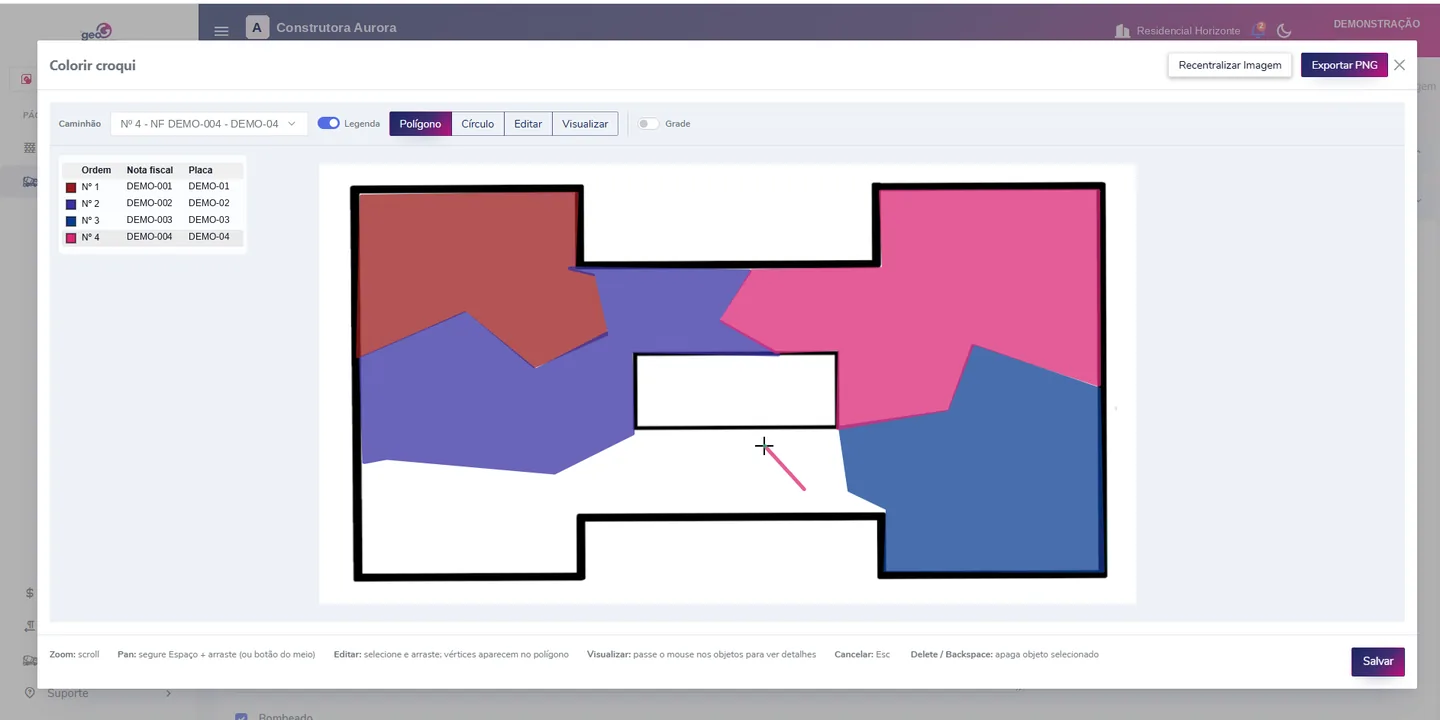1440x720 pixels.
Task: Click the purple Nº 2 legend swatch
Action: (71, 204)
